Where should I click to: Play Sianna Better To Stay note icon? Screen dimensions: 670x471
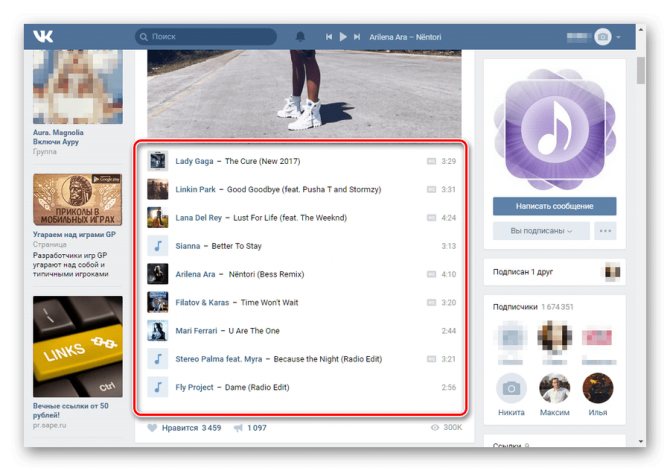[158, 246]
